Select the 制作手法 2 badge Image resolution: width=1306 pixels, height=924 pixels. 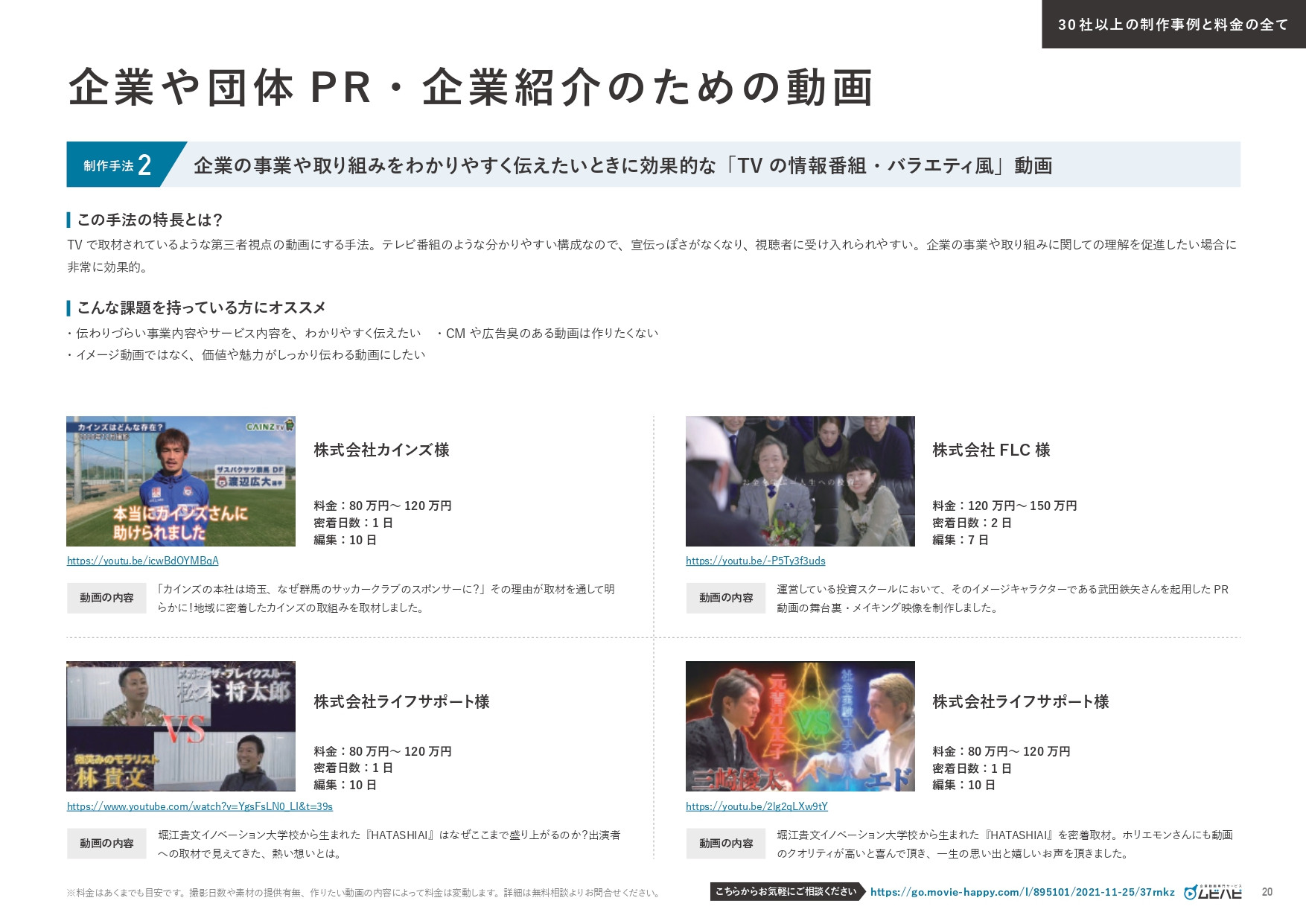pos(115,165)
